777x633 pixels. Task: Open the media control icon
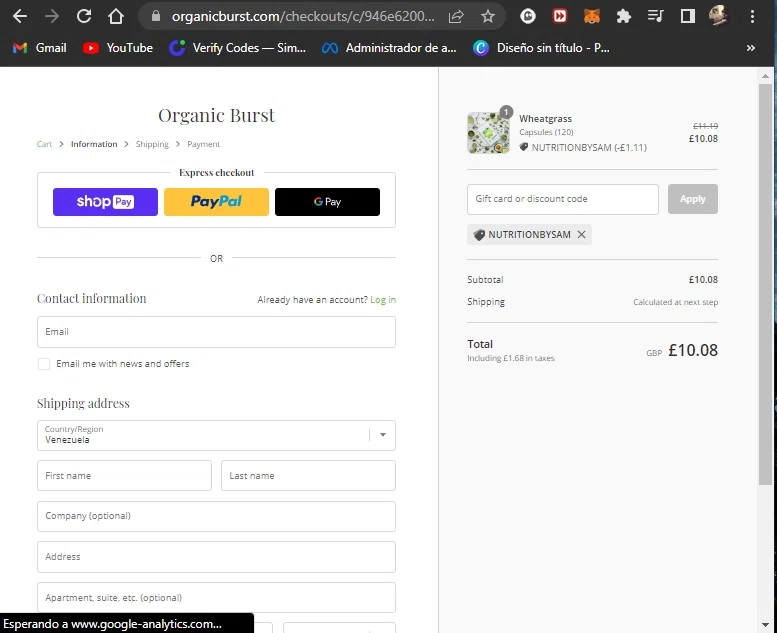656,16
